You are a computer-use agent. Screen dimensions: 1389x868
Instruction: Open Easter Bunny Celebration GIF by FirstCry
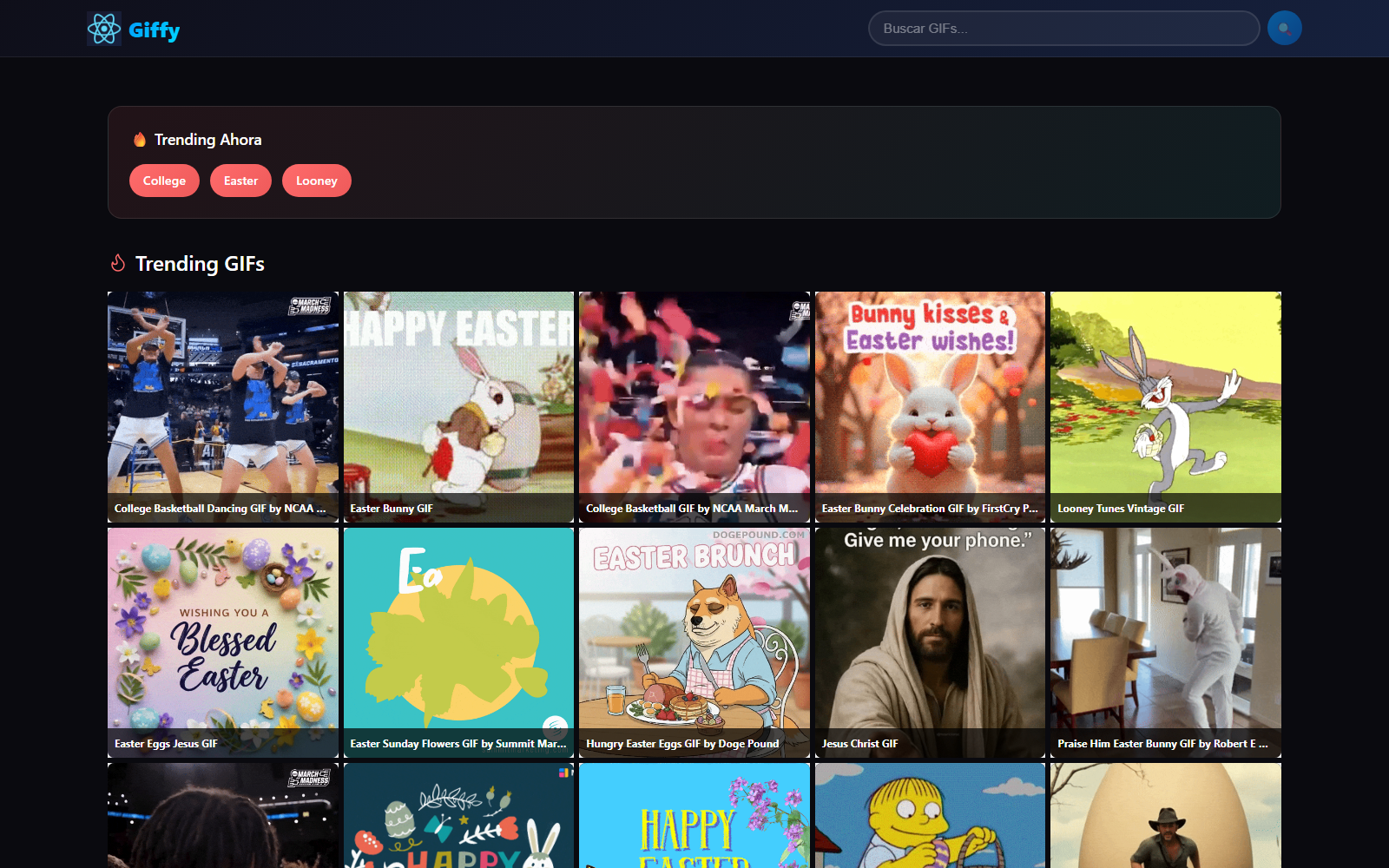click(930, 406)
